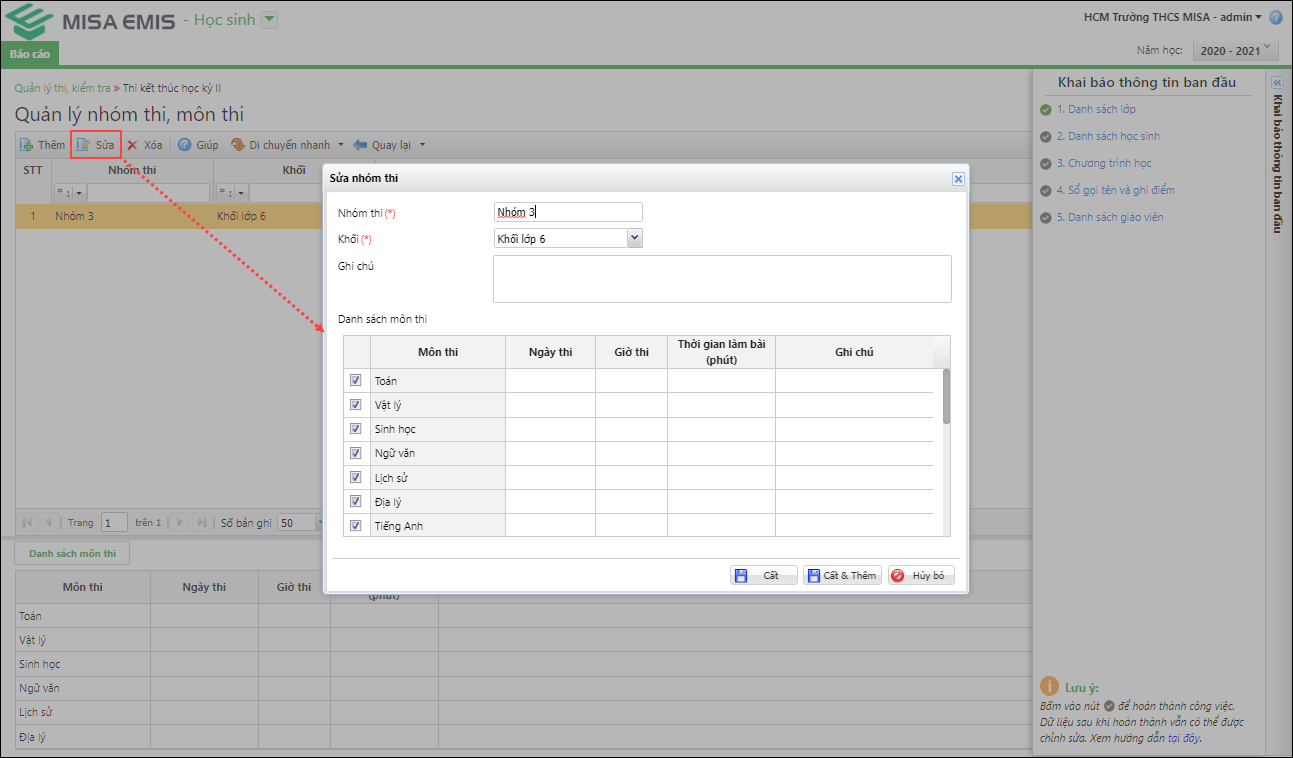Toggle the Sinh học checkbox
Image resolution: width=1293 pixels, height=758 pixels.
[x=355, y=428]
